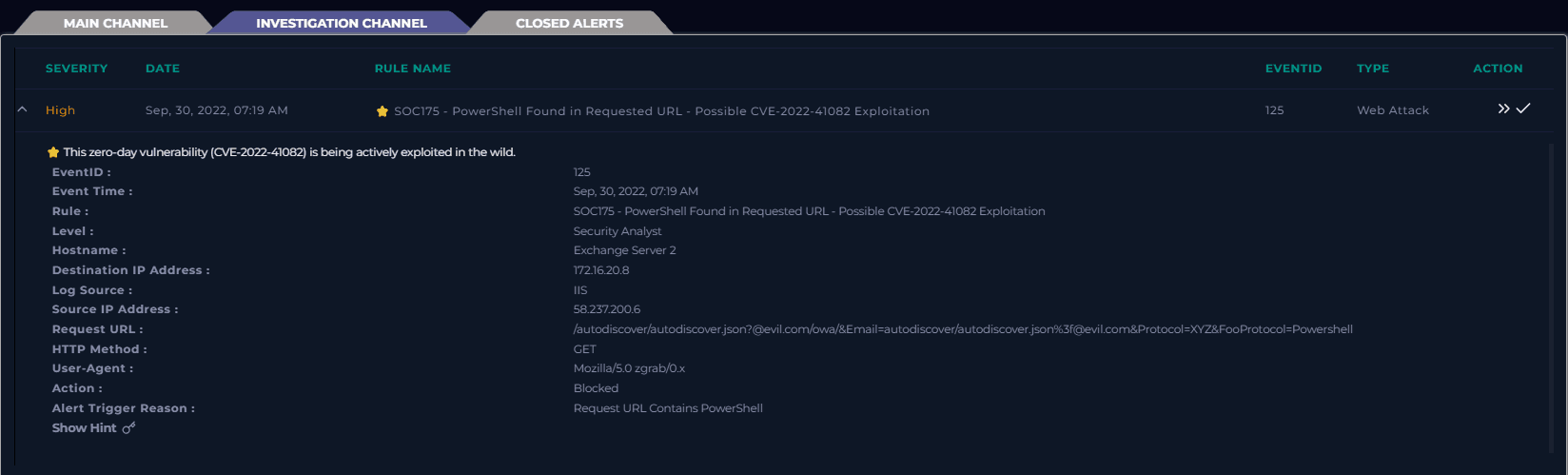The image size is (1568, 475).
Task: Click the Action column header
Action: point(1497,69)
